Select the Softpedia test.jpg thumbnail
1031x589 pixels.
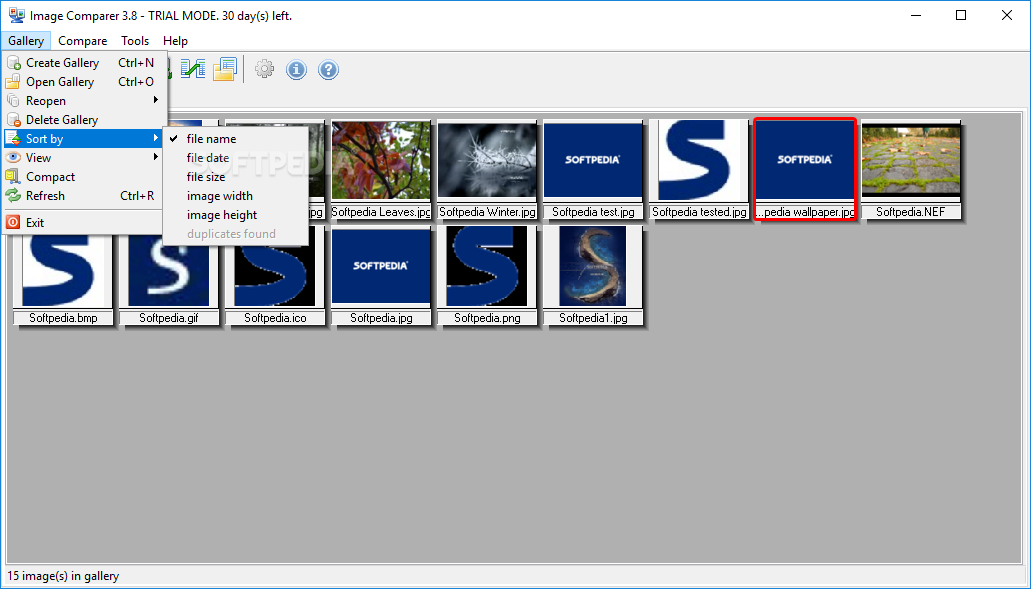point(593,170)
